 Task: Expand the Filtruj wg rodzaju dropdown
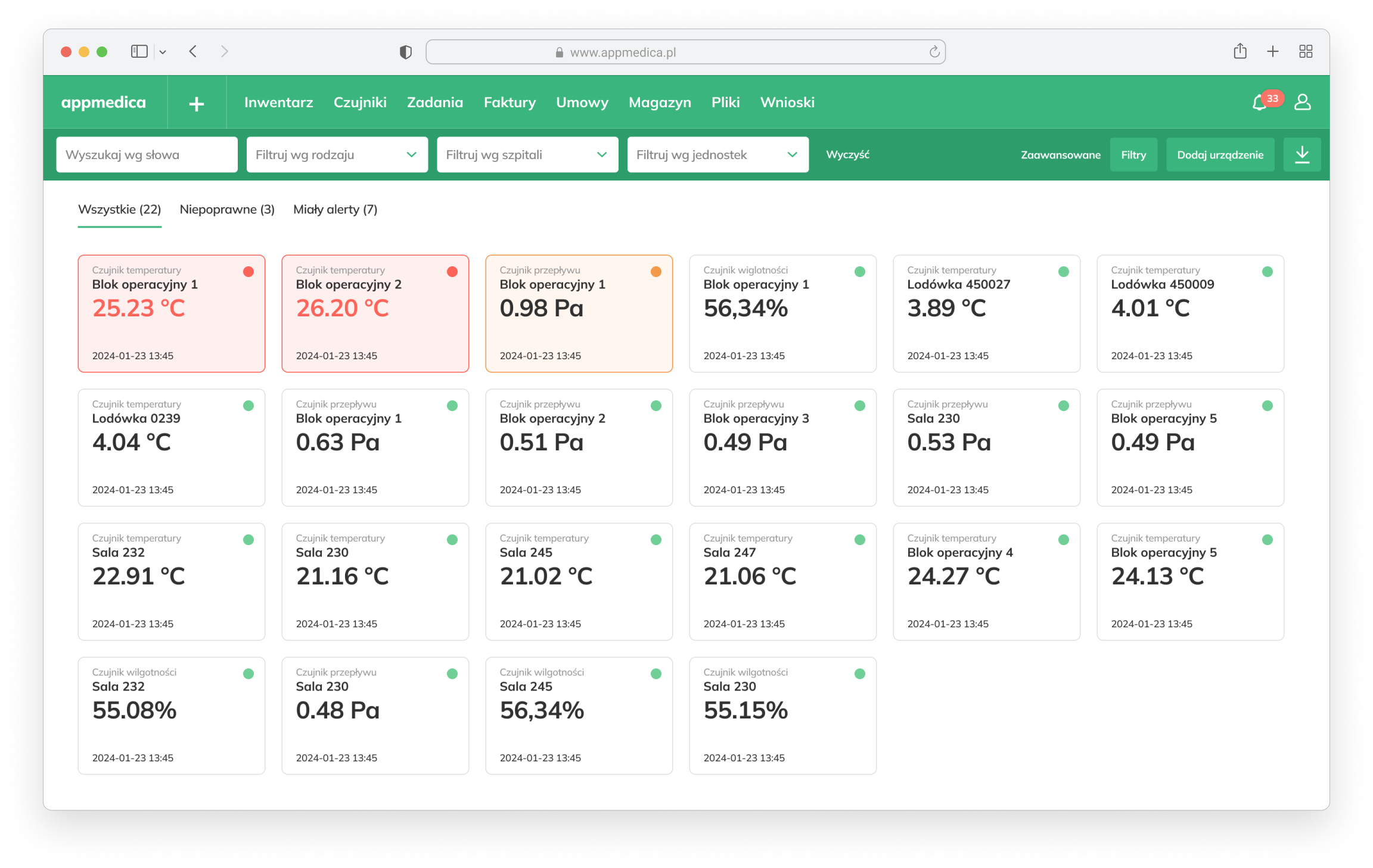tap(337, 155)
